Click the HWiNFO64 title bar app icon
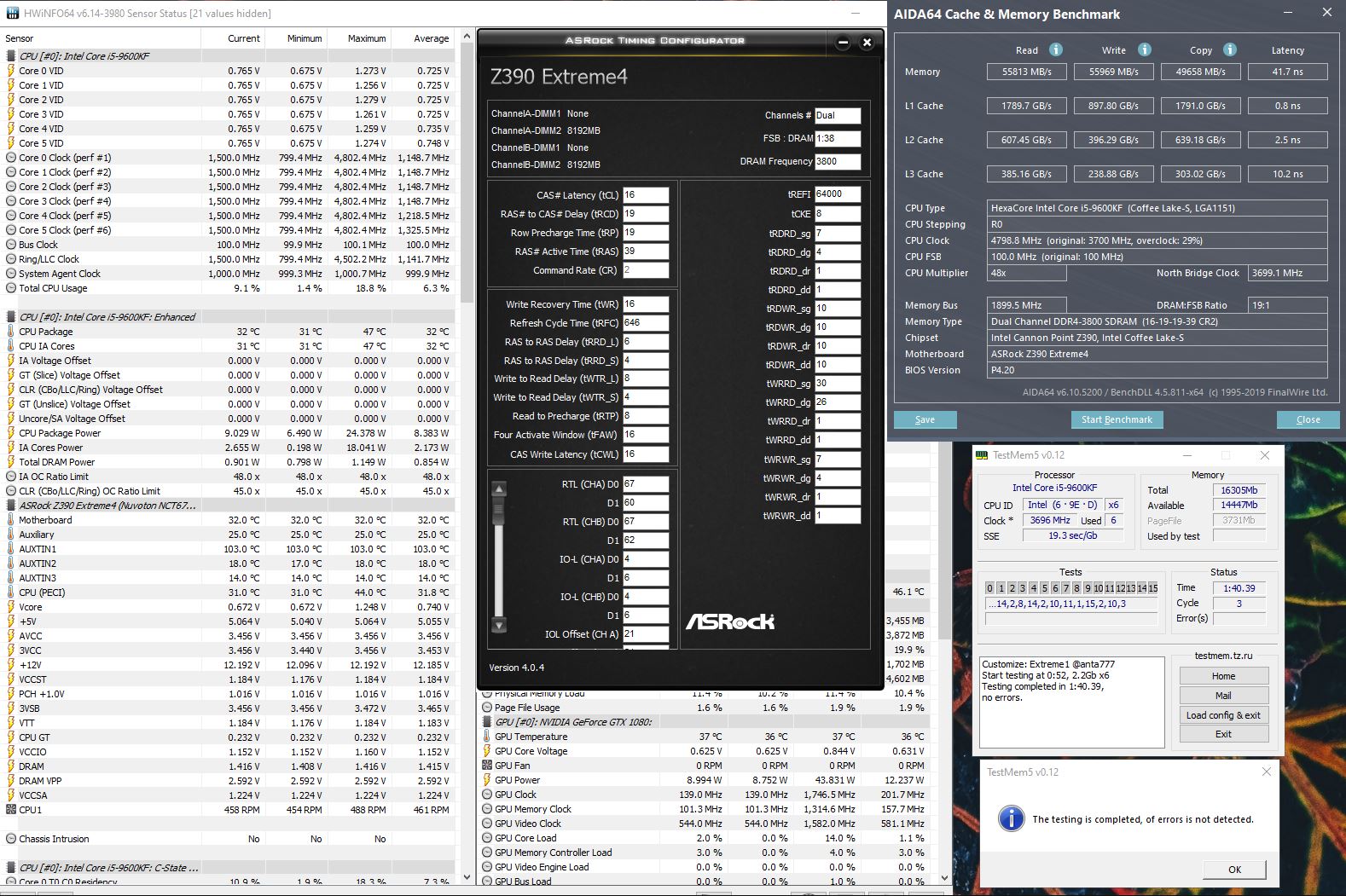The width and height of the screenshot is (1346, 896). 11,14
